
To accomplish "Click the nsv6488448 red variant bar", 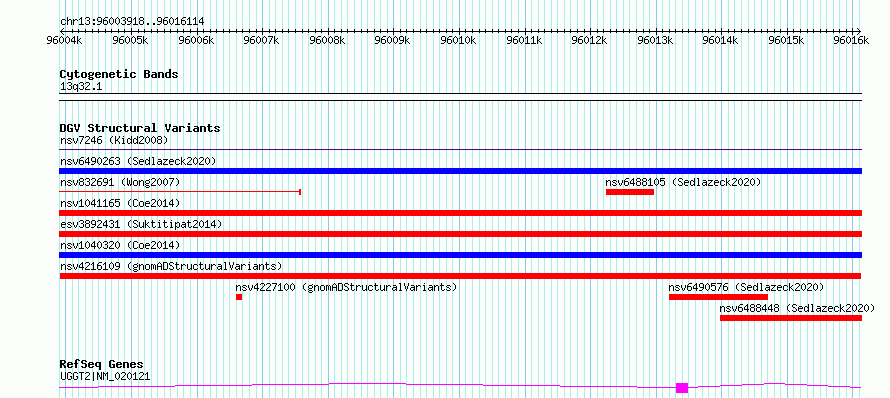I will point(791,318).
